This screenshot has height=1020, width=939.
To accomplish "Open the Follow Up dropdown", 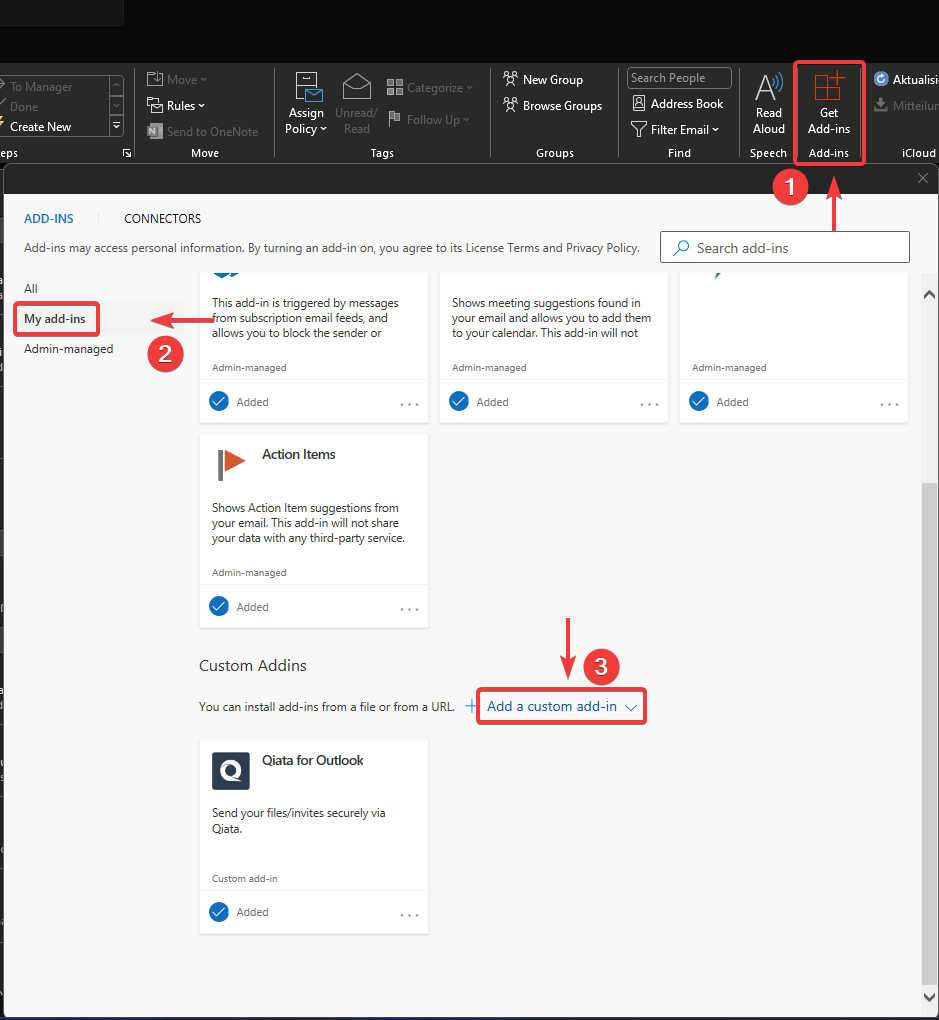I will [x=430, y=119].
